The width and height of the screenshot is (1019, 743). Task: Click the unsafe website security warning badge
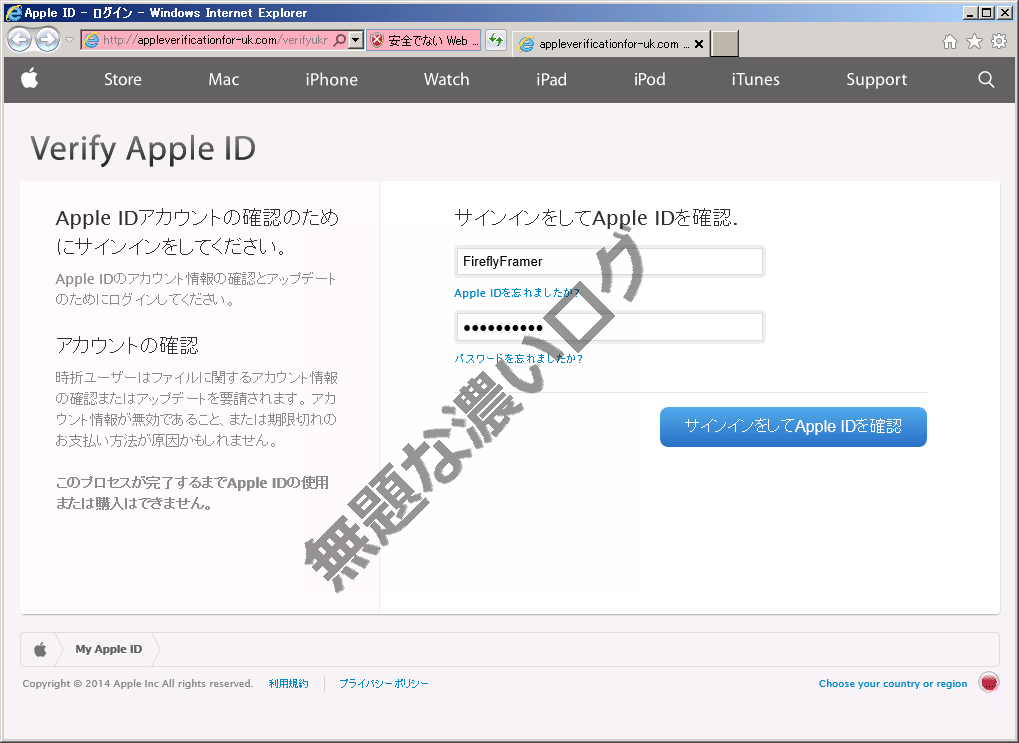[x=424, y=40]
